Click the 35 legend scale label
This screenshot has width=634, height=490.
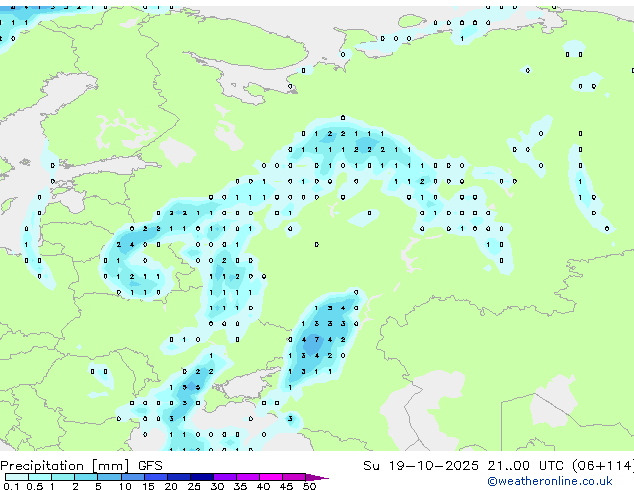coord(240,486)
